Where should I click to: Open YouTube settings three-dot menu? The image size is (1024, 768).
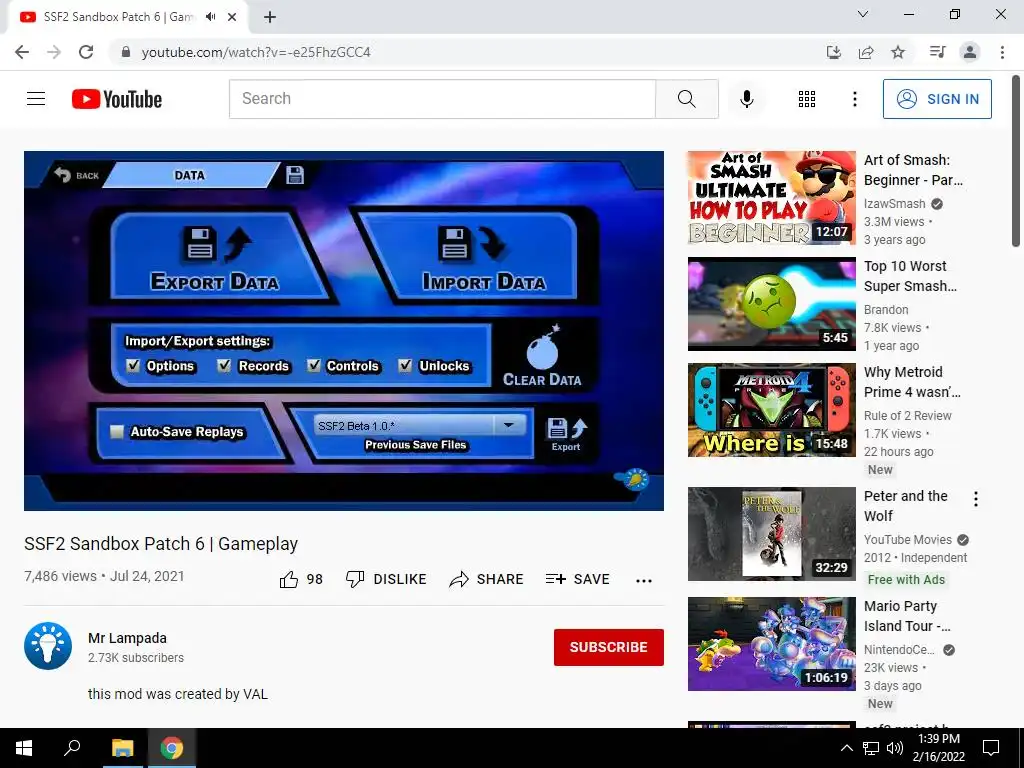(x=854, y=99)
